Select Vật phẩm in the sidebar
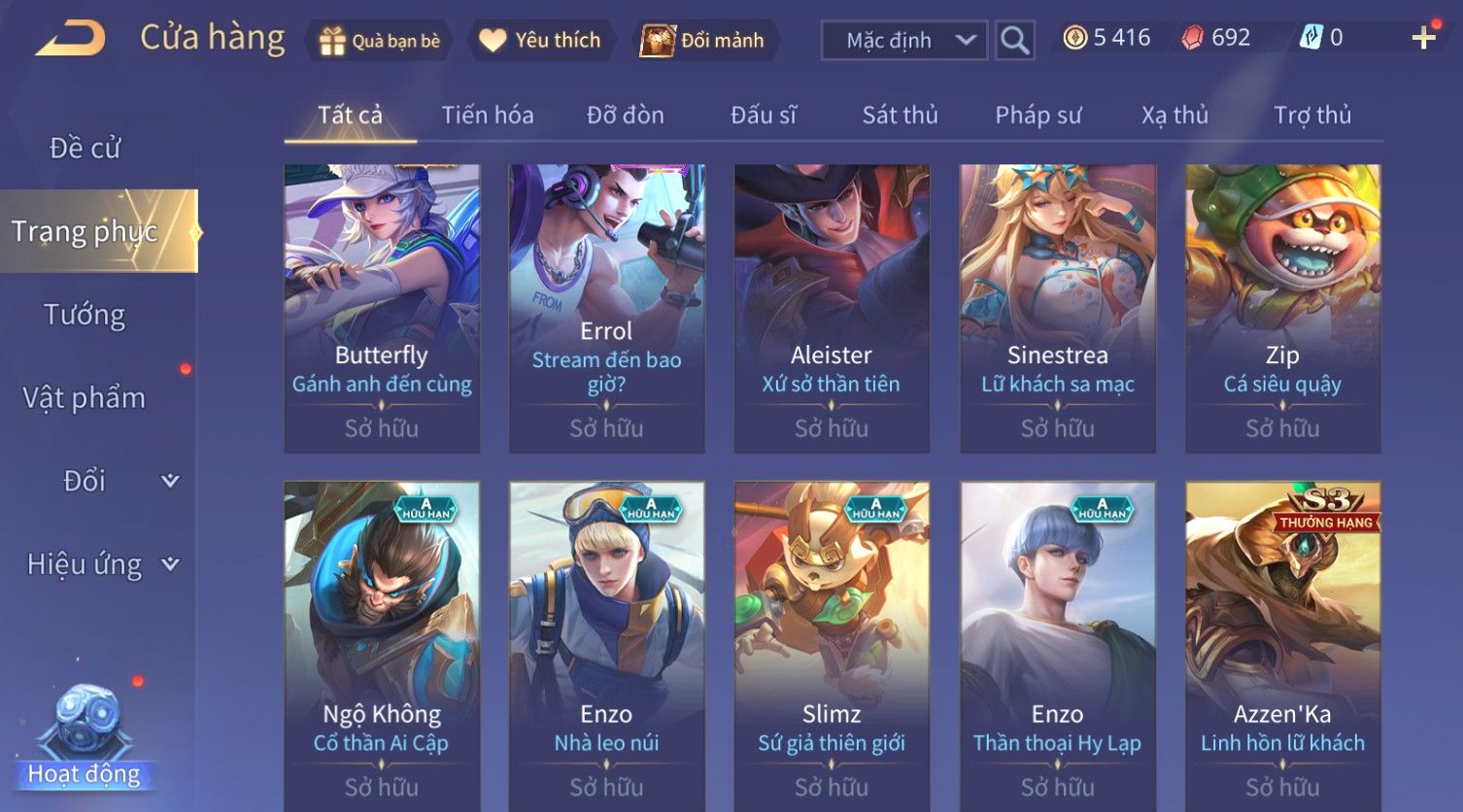This screenshot has height=812, width=1463. [x=85, y=398]
